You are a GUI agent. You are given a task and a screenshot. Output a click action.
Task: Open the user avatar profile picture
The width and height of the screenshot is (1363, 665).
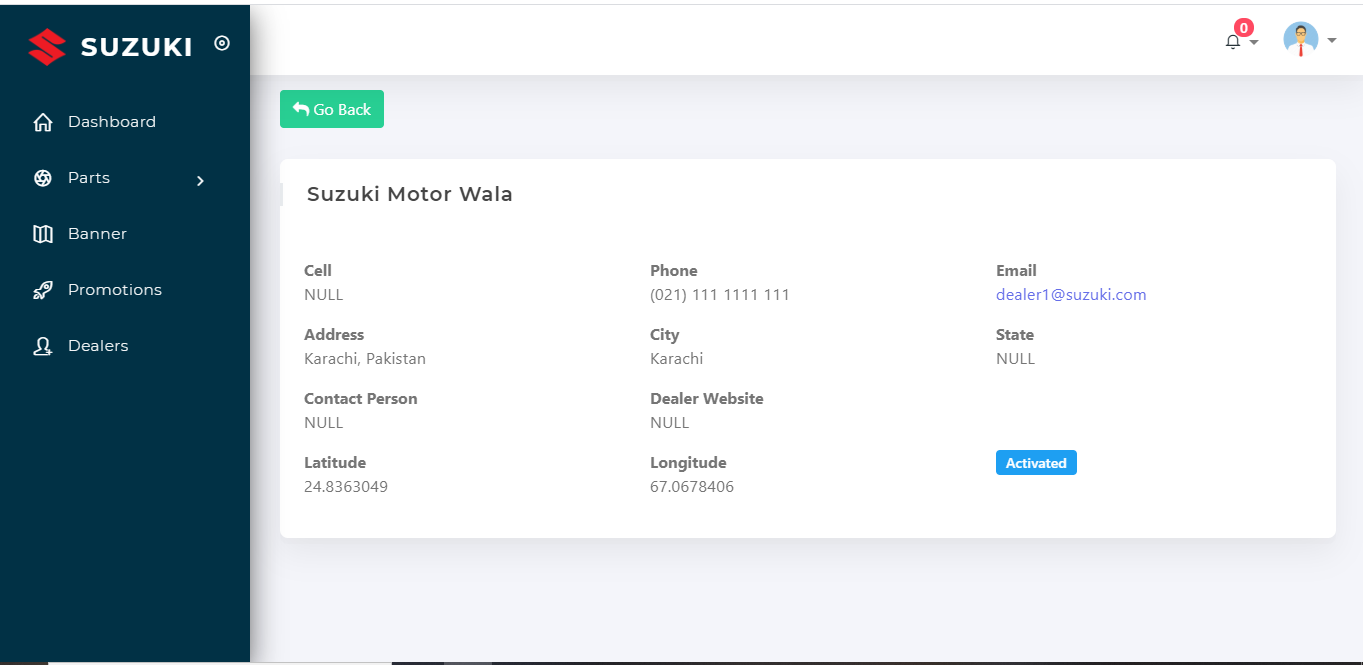(1301, 39)
